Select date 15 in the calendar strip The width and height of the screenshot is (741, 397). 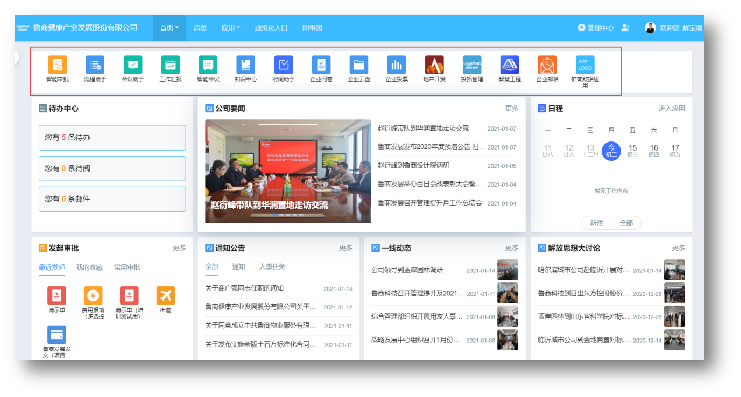(632, 151)
